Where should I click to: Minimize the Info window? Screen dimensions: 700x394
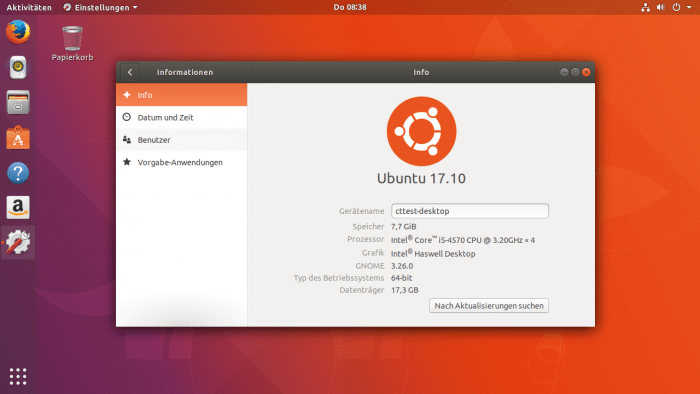tap(564, 72)
